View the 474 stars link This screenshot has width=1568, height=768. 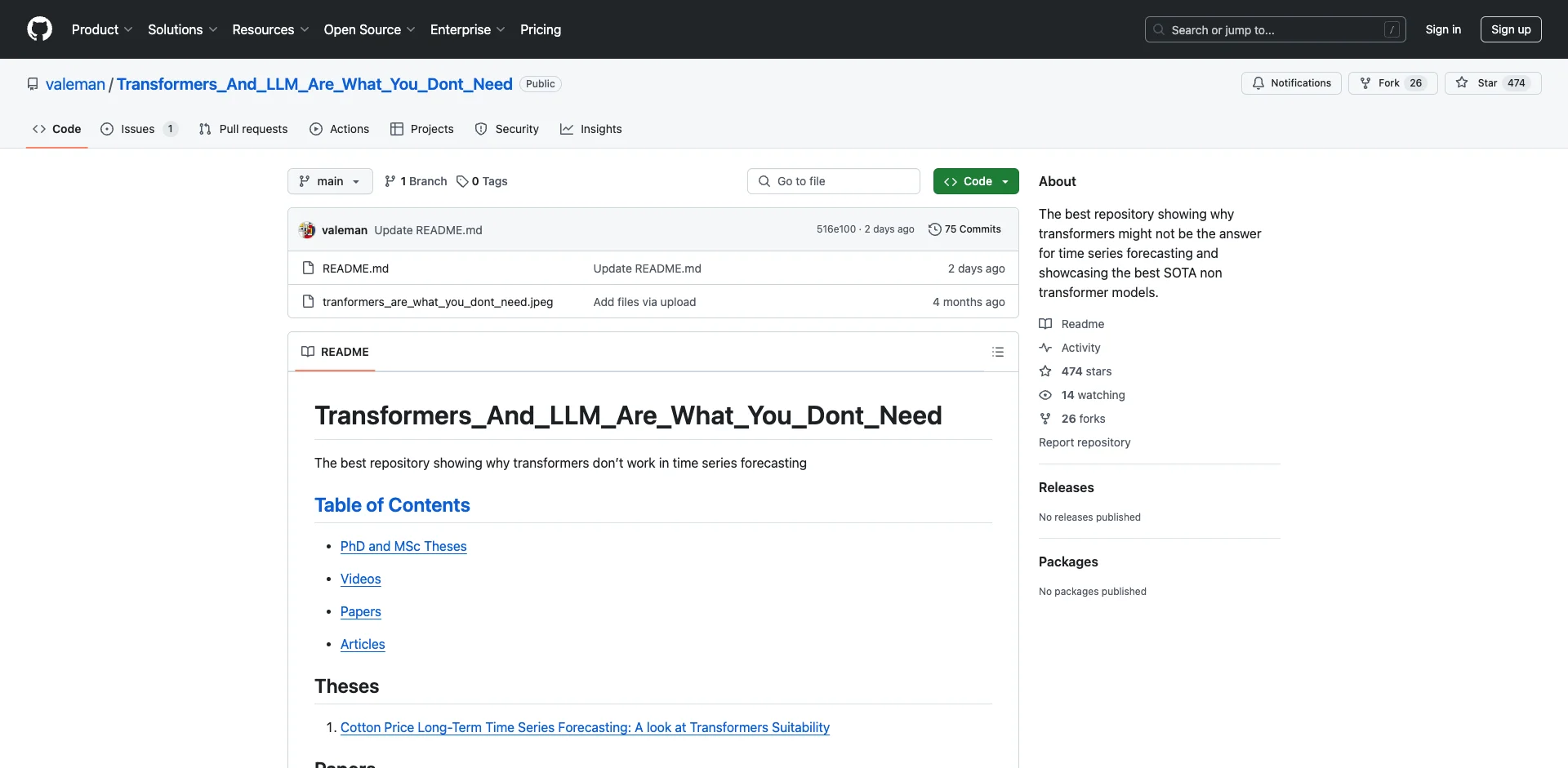tap(1076, 371)
